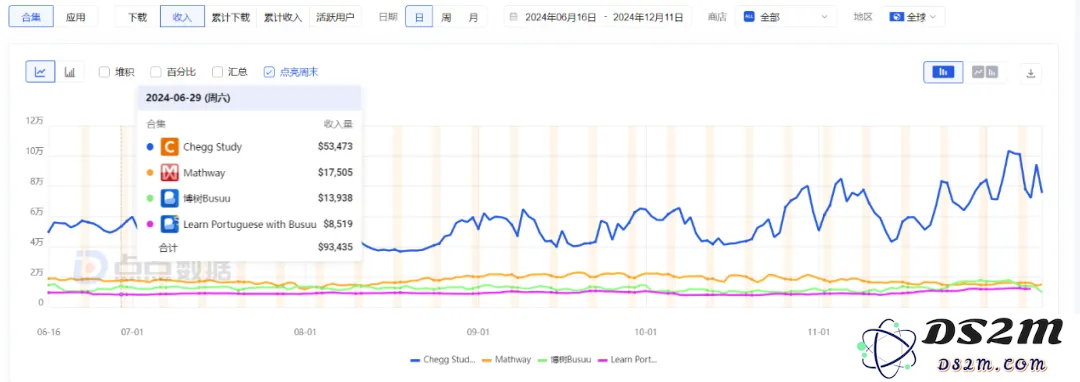Click the $53,473 revenue value
The height and width of the screenshot is (382, 1080).
(x=335, y=147)
